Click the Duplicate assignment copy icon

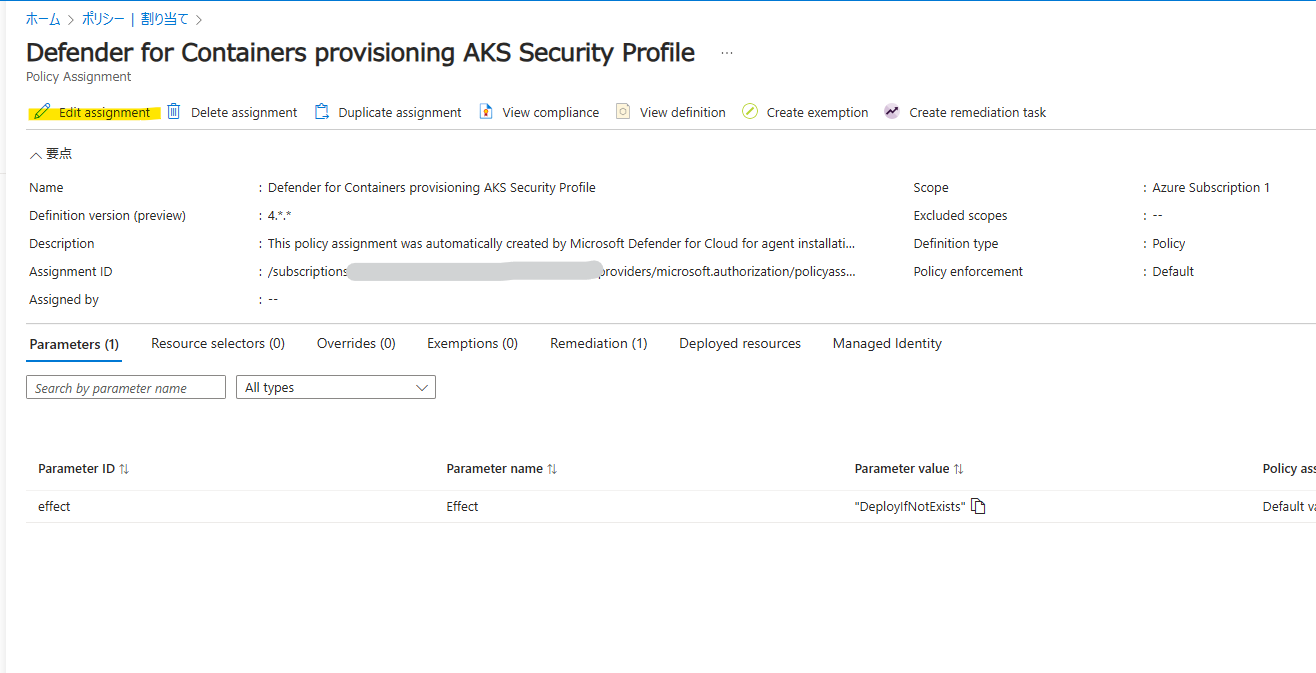(x=322, y=111)
